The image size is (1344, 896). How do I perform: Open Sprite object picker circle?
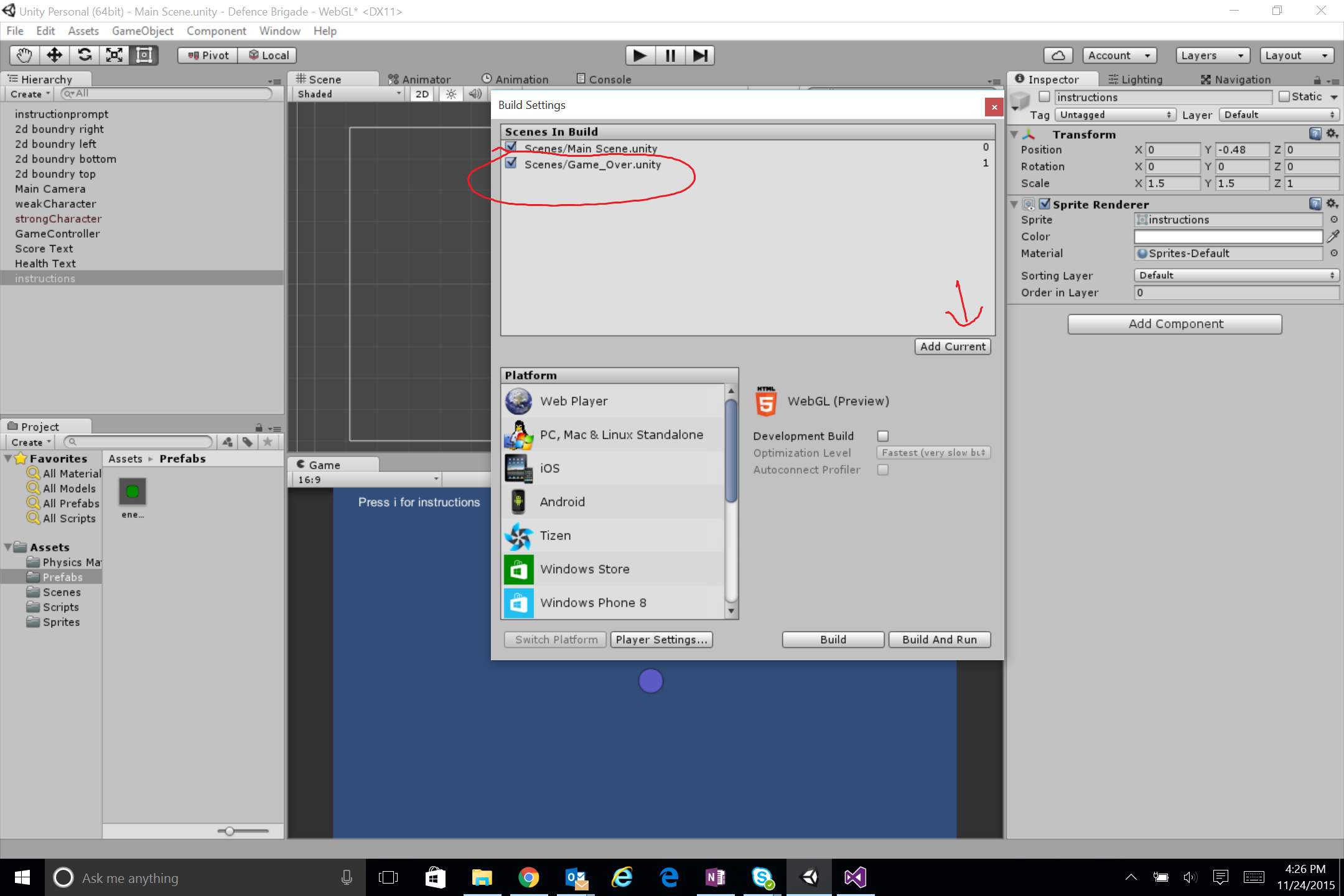click(x=1333, y=220)
